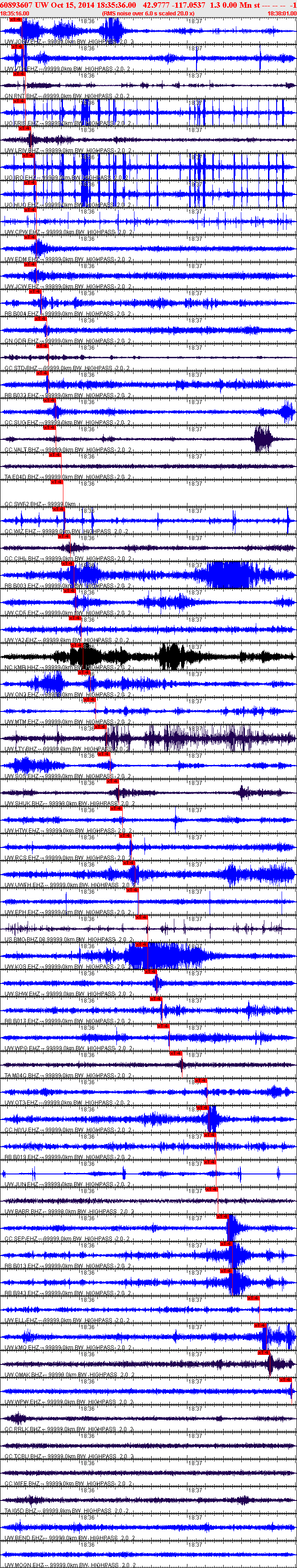Select the 'UW ELL EHZ' station label
Viewport: 297px width, 1568px height.
[x=21, y=1320]
